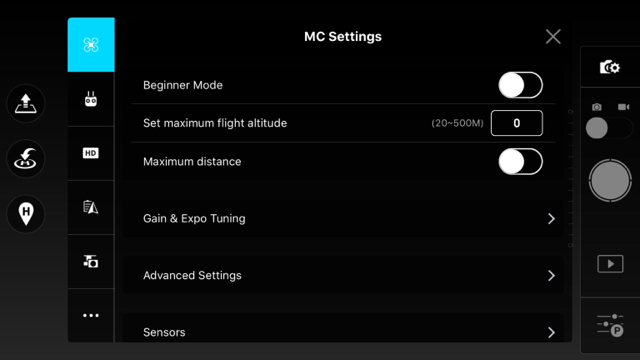Open the aircraft battery settings tab
Viewport: 640px width, 360px height.
(x=91, y=207)
